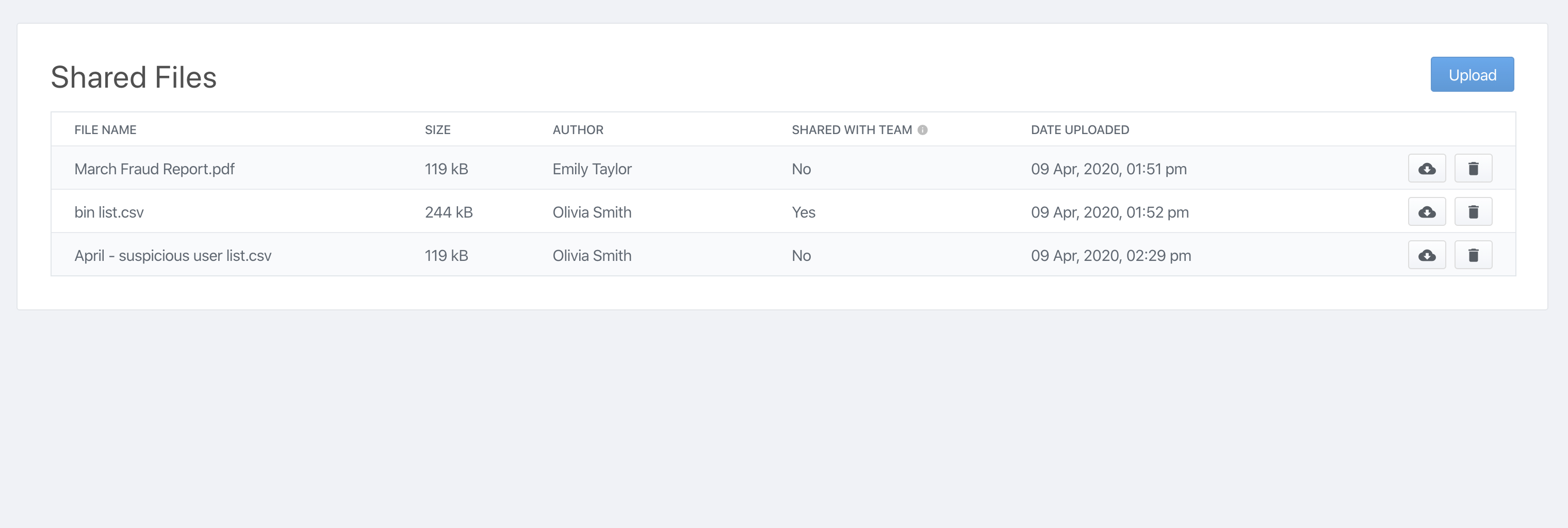The image size is (1568, 528).
Task: Download the bin list.csv file
Action: tap(1426, 212)
